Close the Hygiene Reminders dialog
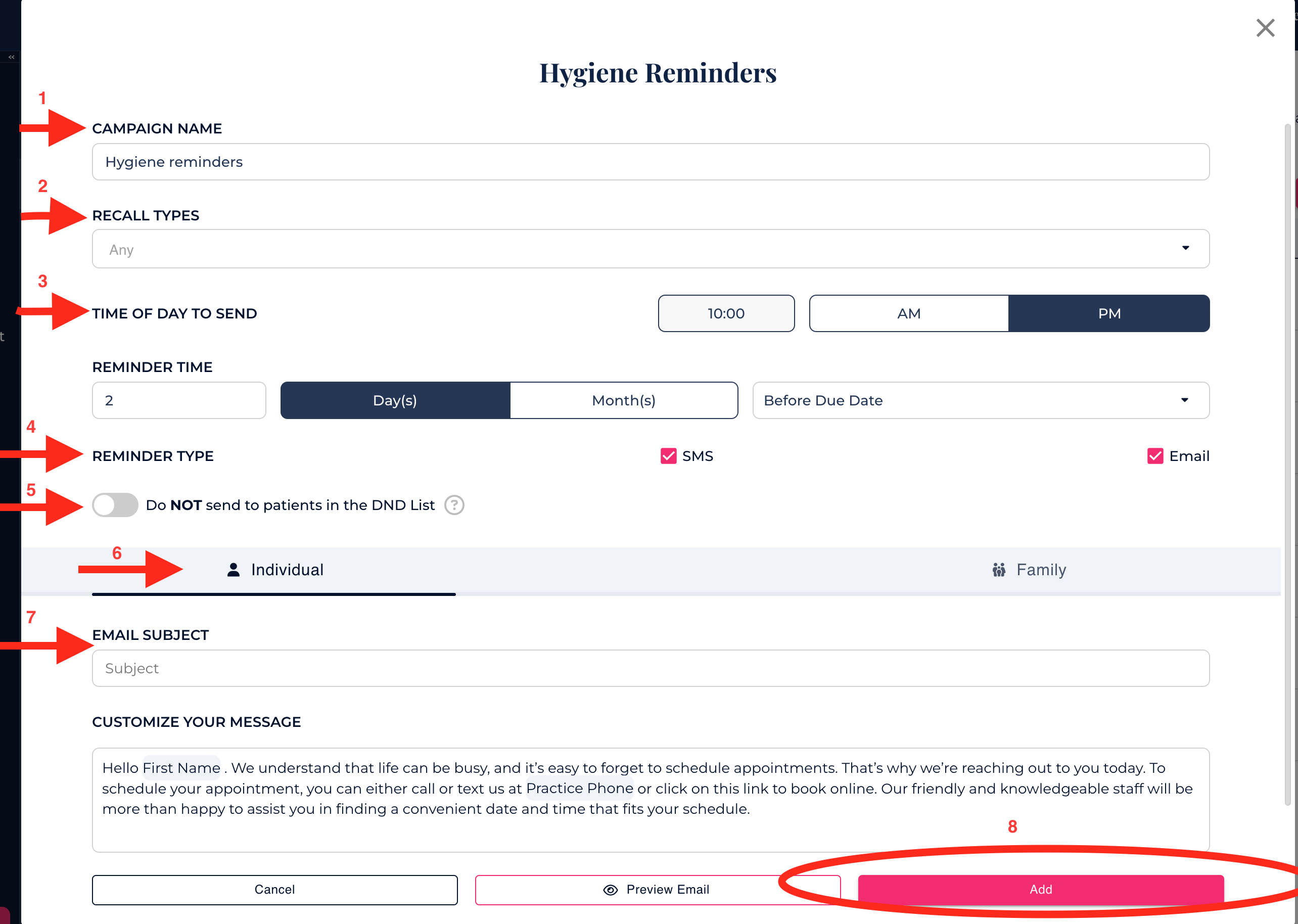1298x924 pixels. 1265,28
